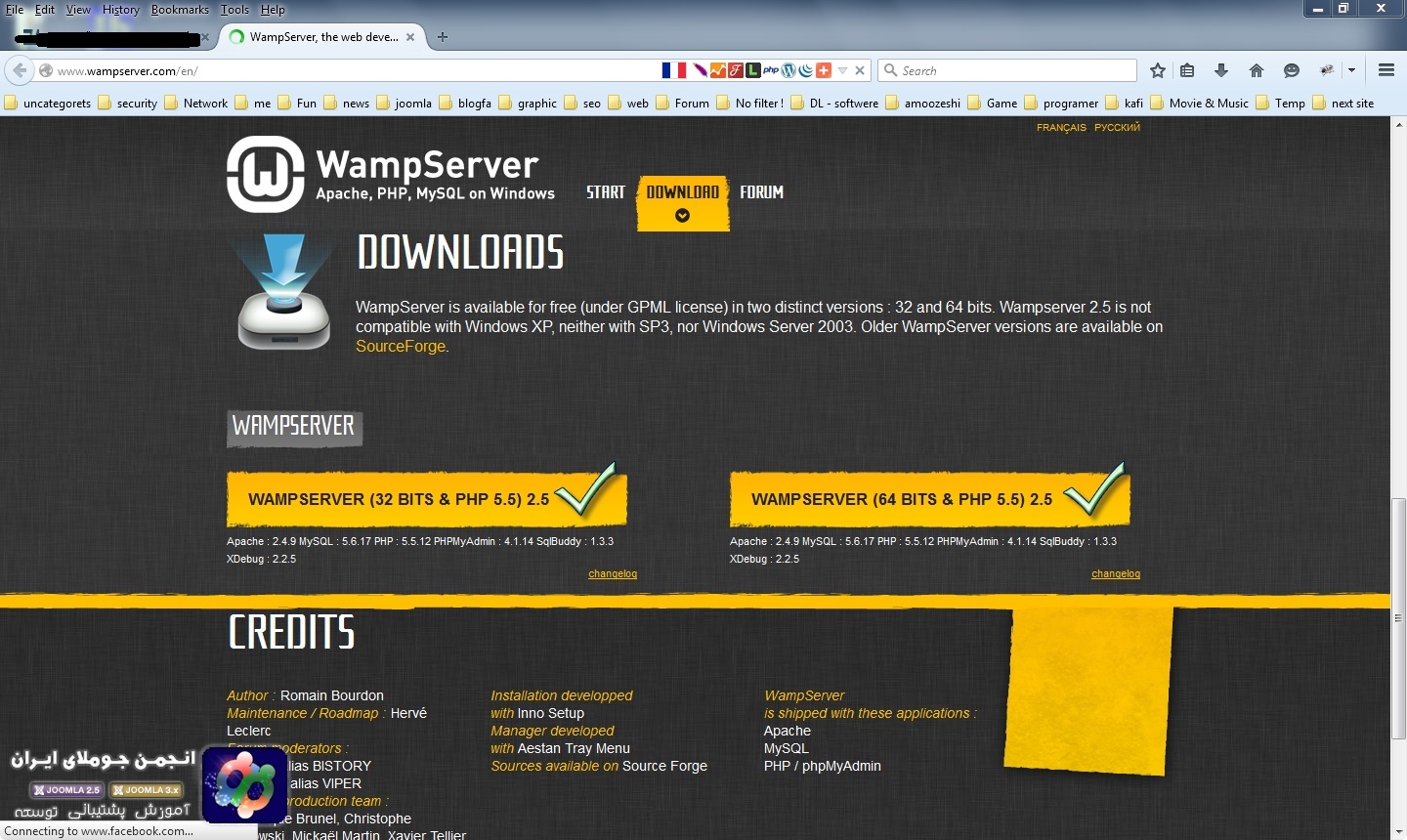Open the hamburger menu icon
Image resolution: width=1407 pixels, height=840 pixels.
(1386, 70)
